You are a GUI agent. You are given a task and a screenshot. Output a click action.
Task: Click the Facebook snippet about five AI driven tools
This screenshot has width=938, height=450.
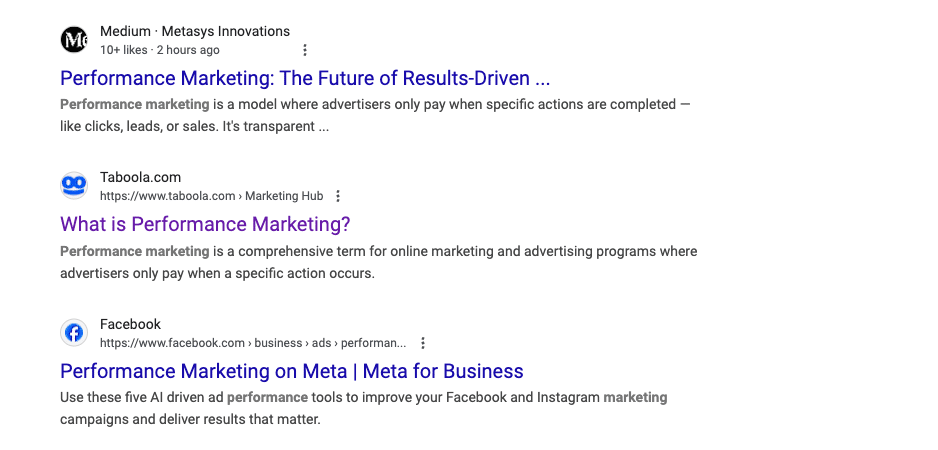[364, 409]
